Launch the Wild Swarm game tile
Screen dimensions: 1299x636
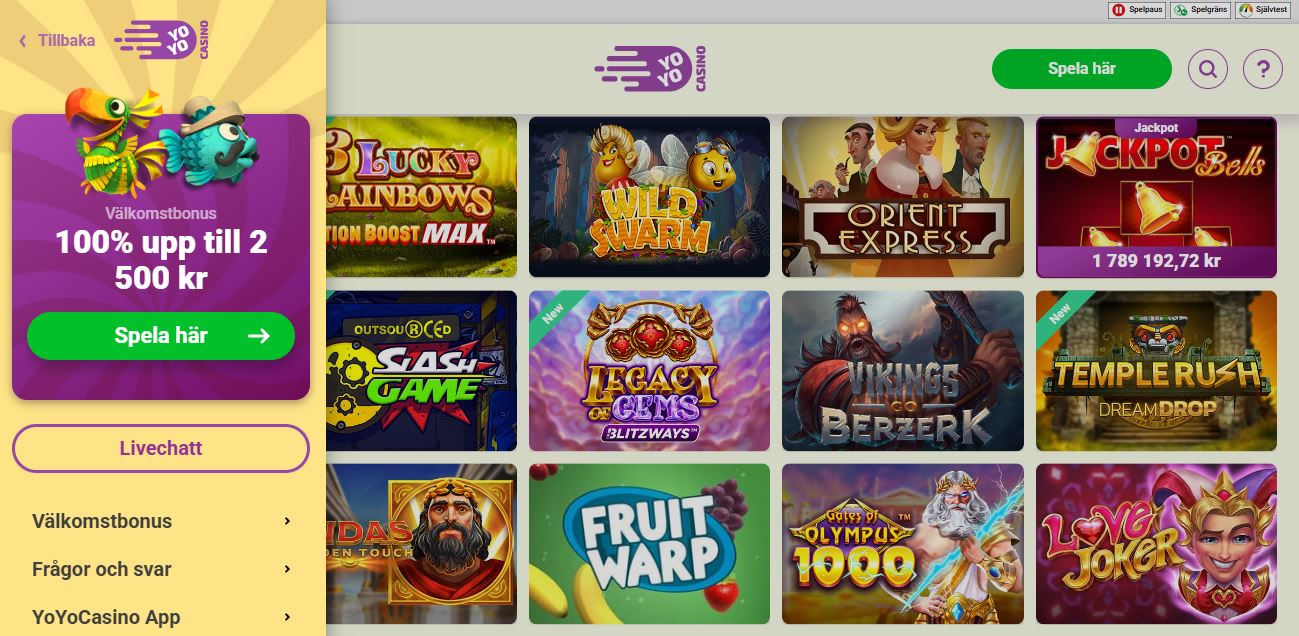click(x=649, y=197)
